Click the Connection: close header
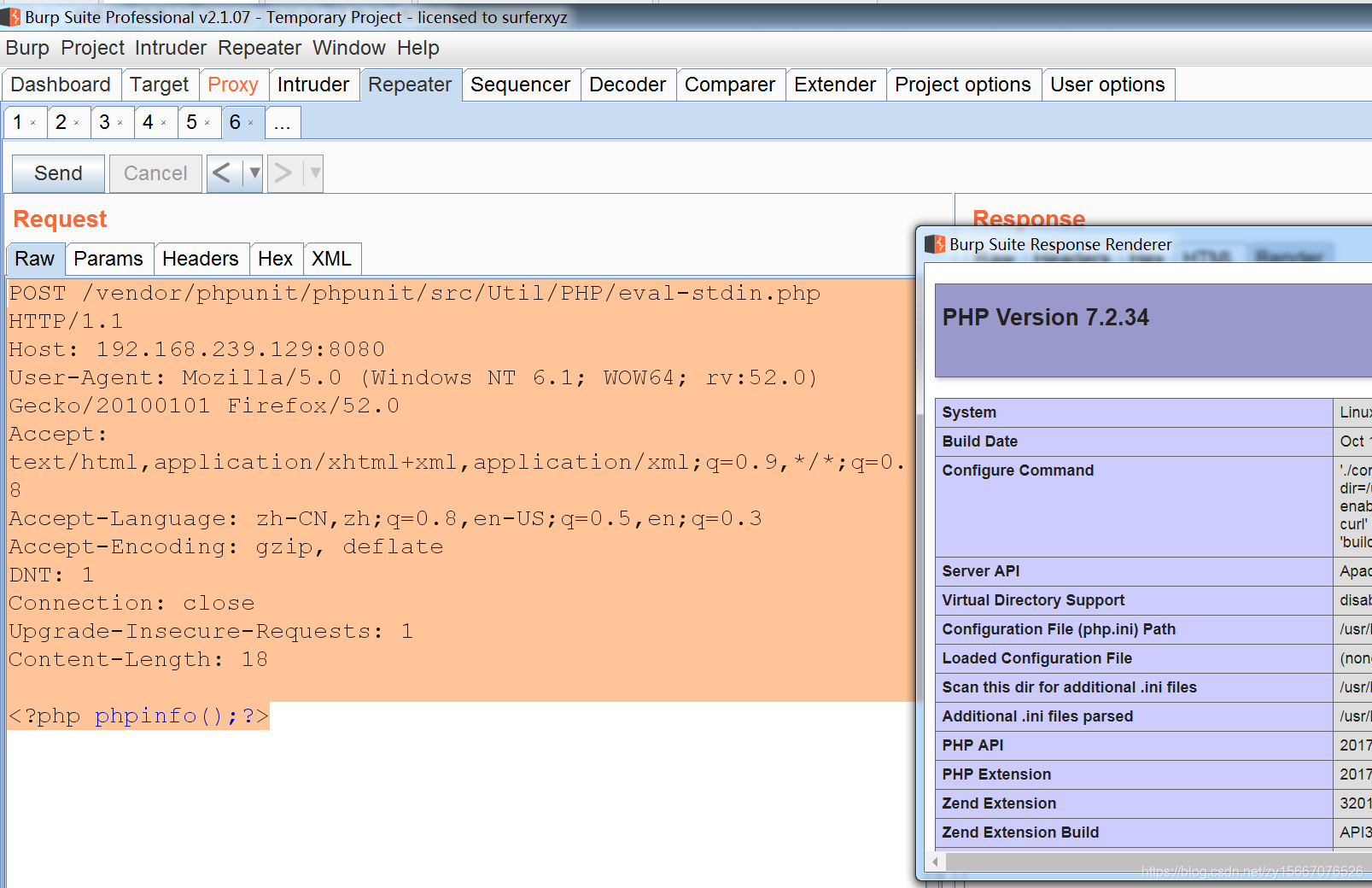Viewport: 1372px width, 888px height. pyautogui.click(x=131, y=603)
